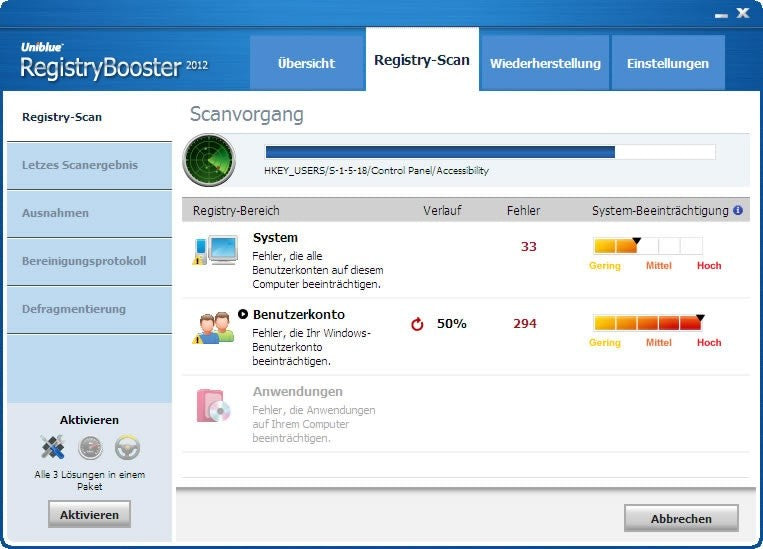Click the Fehler column header
Screen dimensions: 763x549
pos(524,211)
